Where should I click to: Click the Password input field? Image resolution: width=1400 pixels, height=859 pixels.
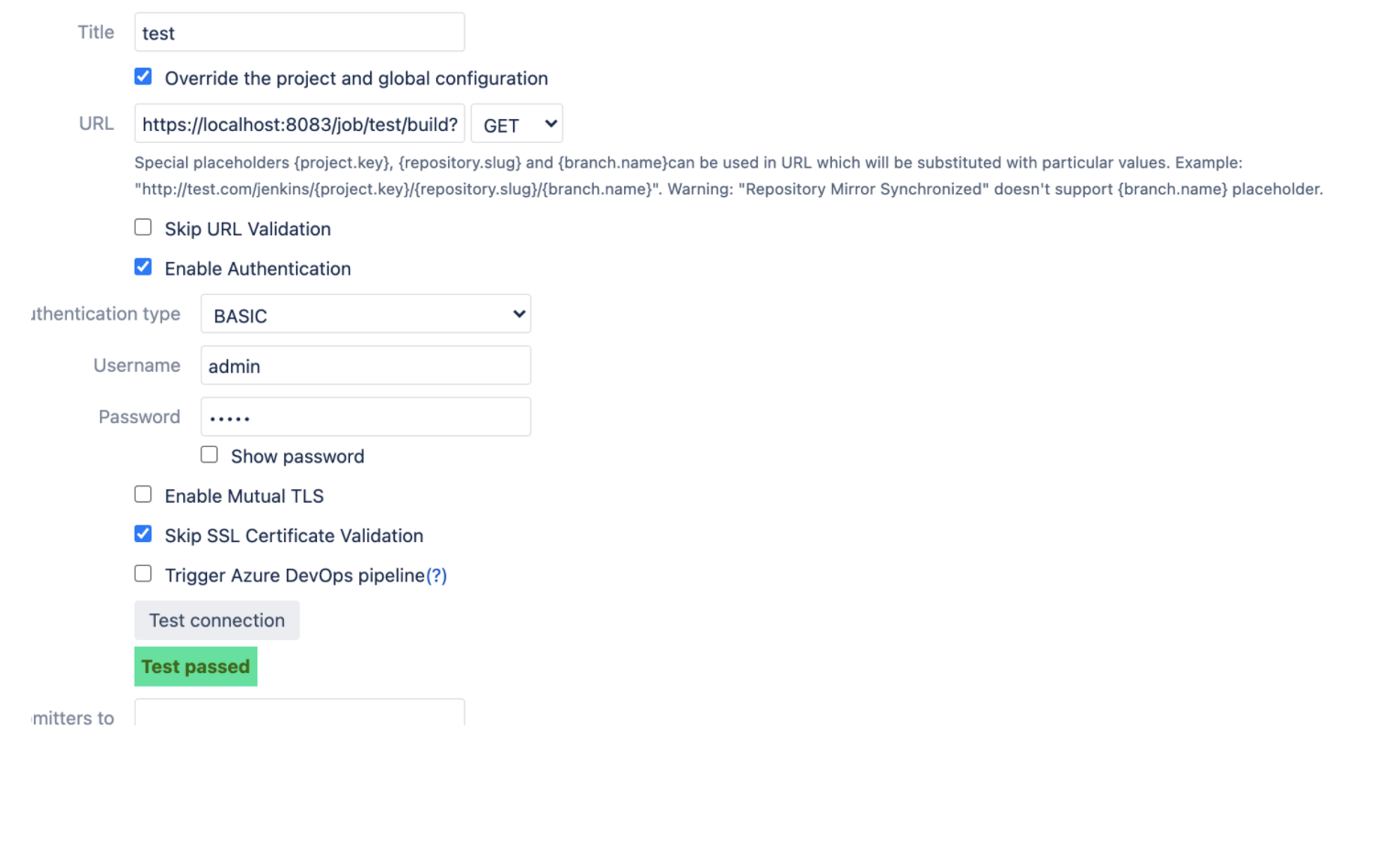pyautogui.click(x=365, y=418)
